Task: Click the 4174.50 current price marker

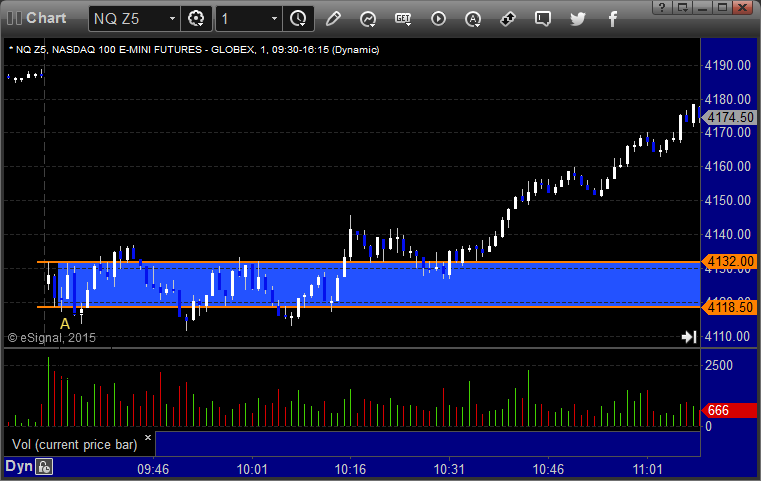Action: click(729, 117)
